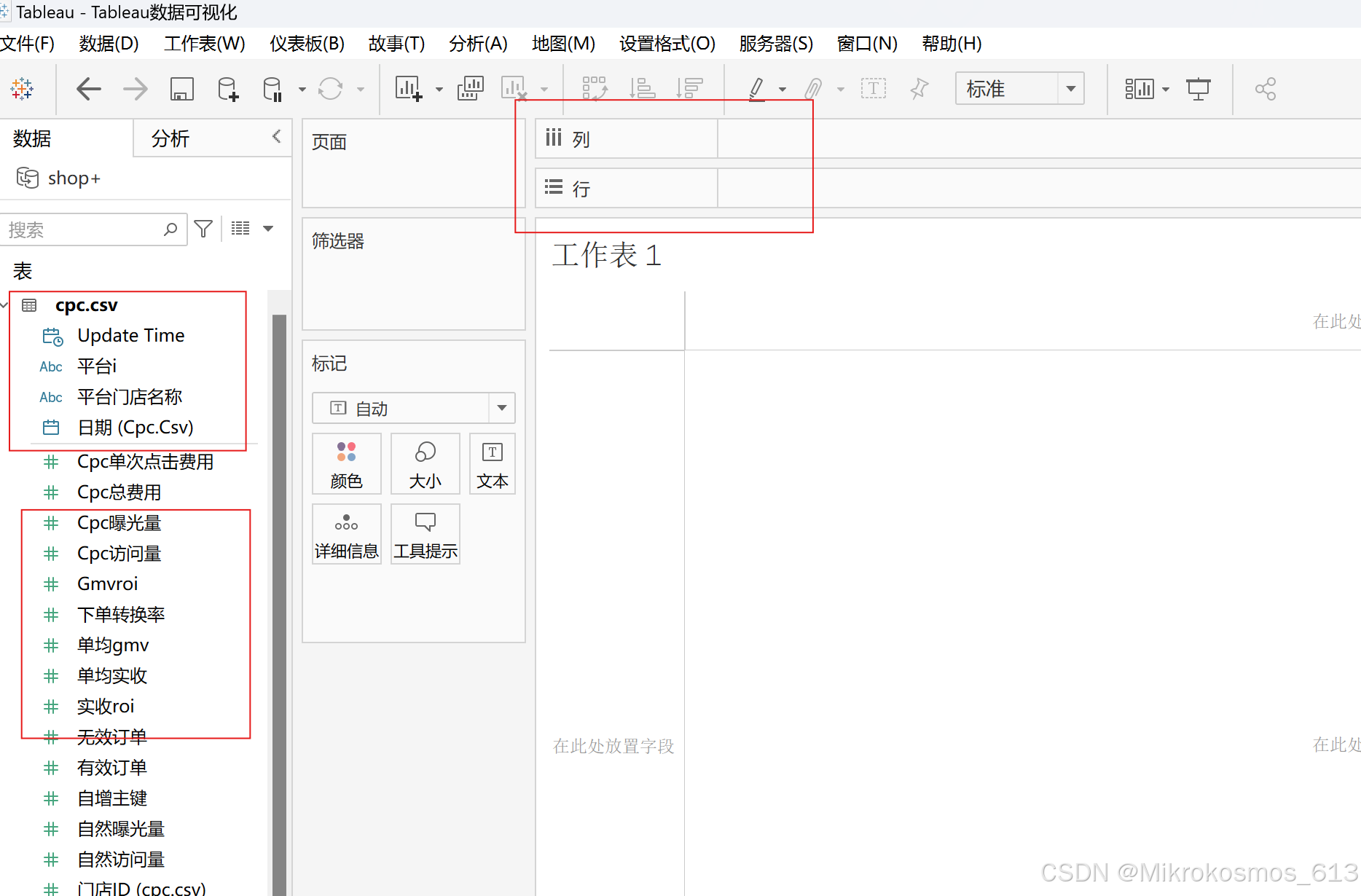This screenshot has height=896, width=1361.
Task: Select the Cpc单次点击费用 field
Action: tap(145, 462)
